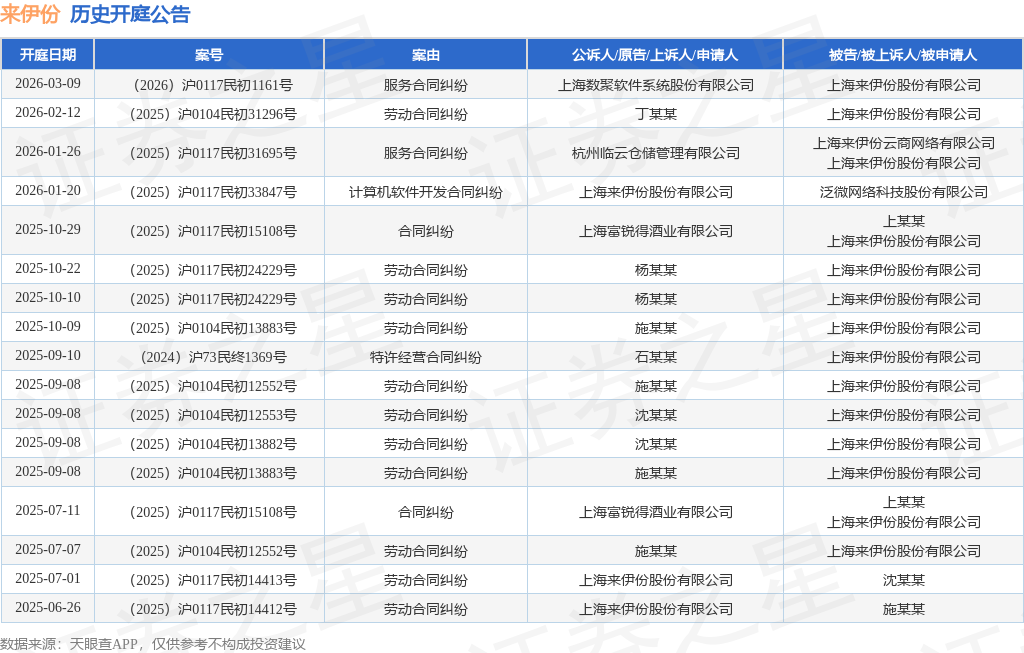
Task: Click defendant 泛微网络科技股份有限公司
Action: [904, 192]
